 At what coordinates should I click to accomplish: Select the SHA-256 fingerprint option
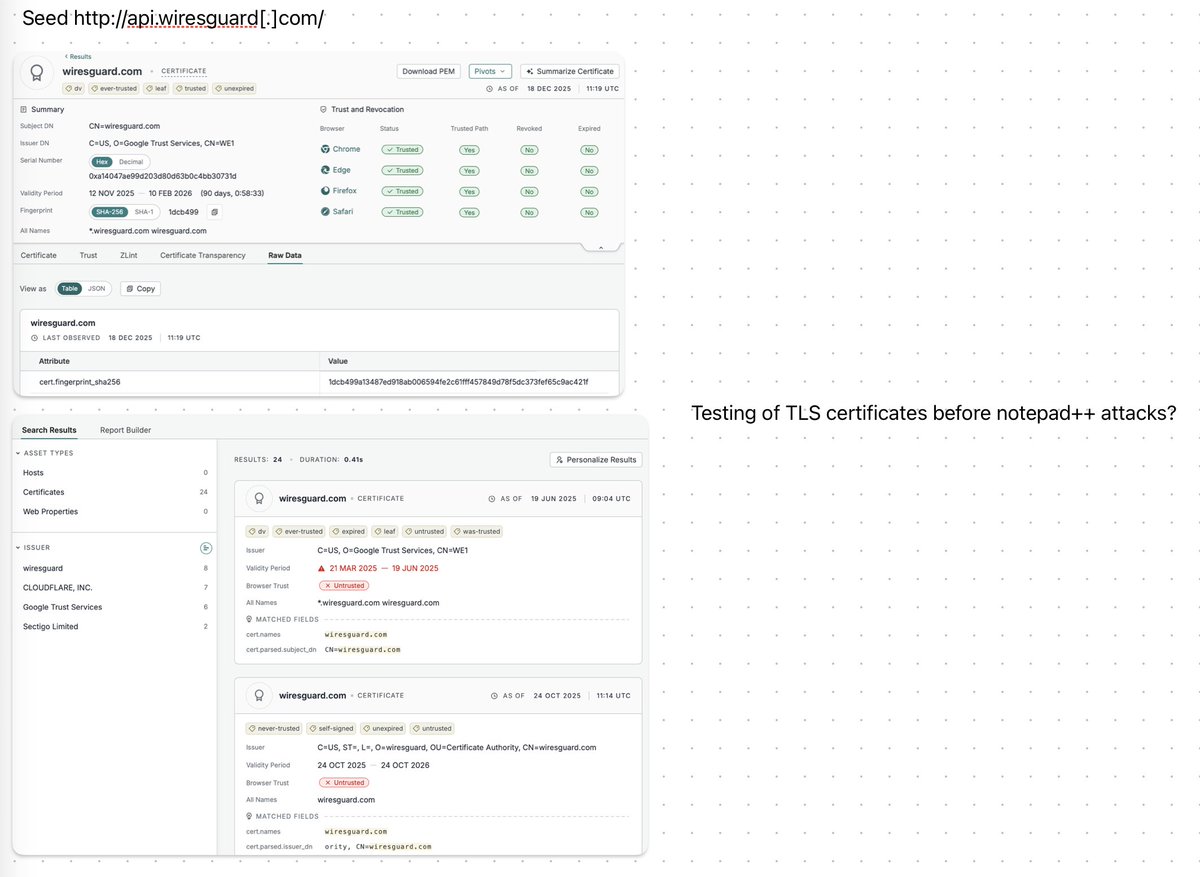(109, 212)
